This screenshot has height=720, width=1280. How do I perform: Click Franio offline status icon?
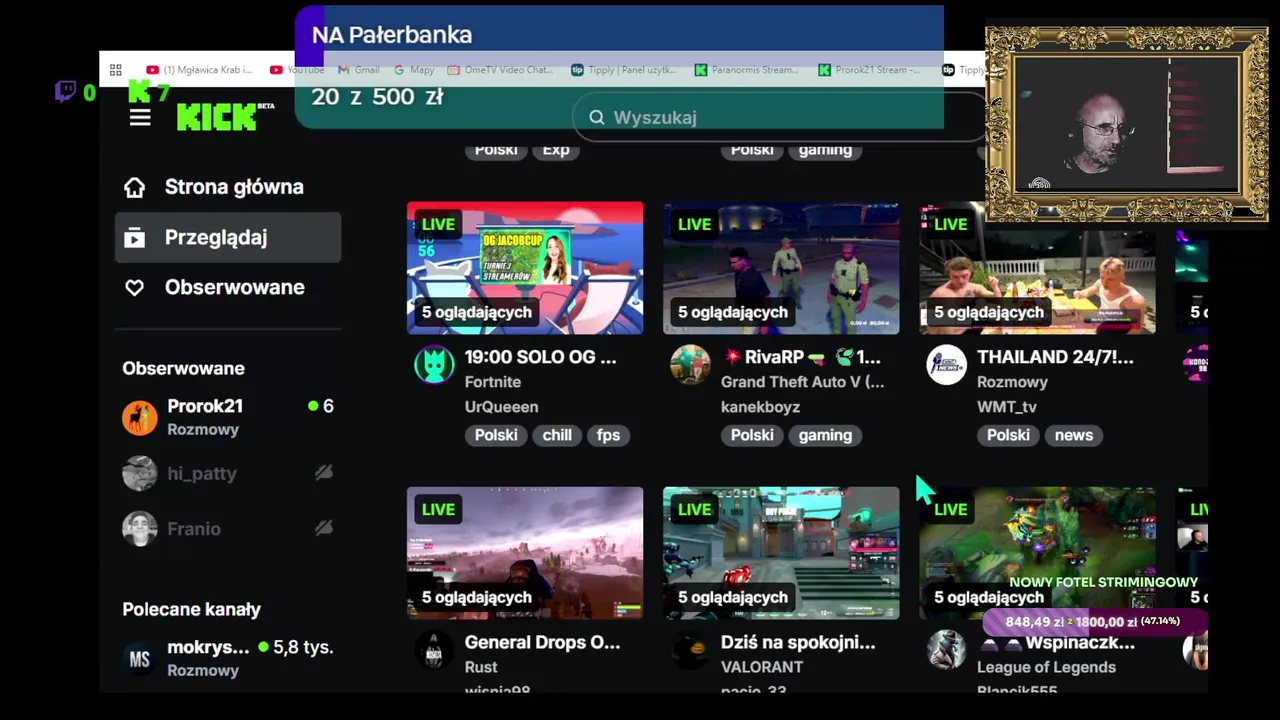pos(324,528)
